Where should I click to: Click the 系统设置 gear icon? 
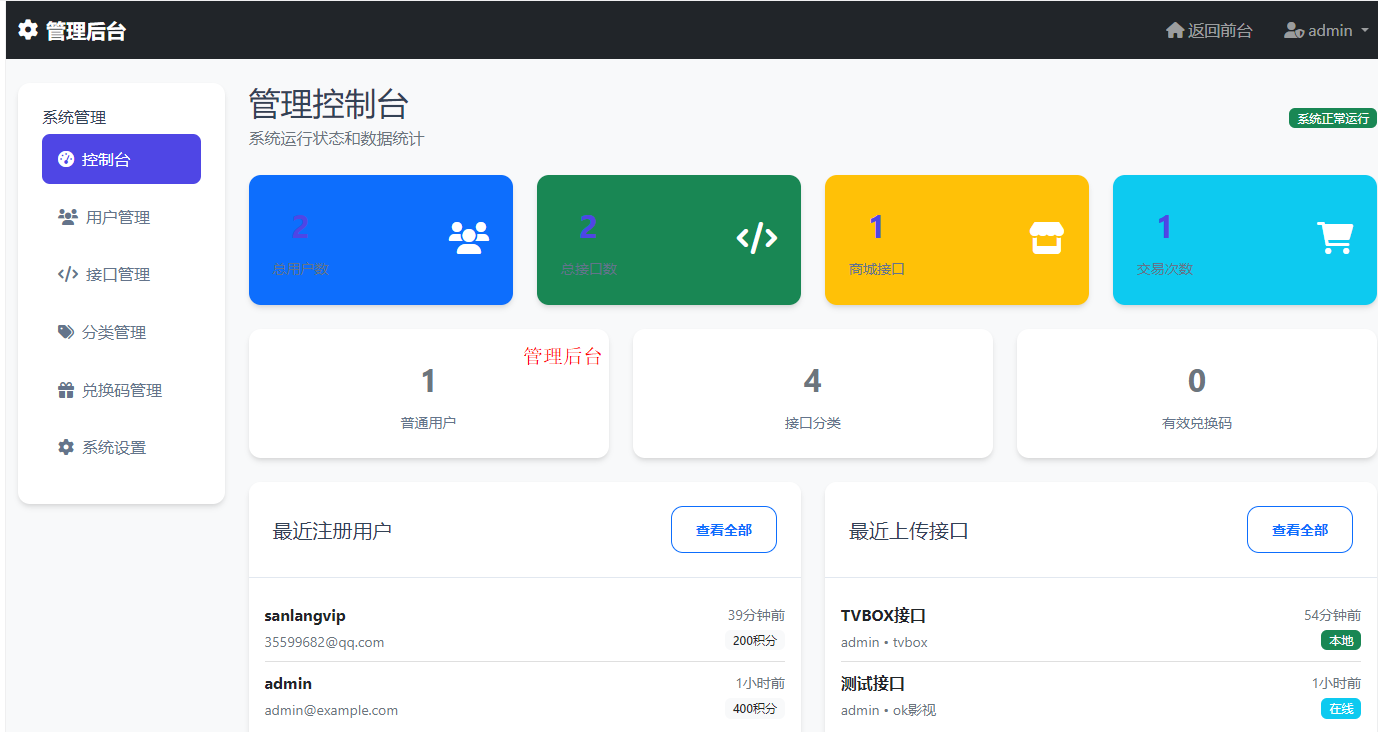[66, 447]
